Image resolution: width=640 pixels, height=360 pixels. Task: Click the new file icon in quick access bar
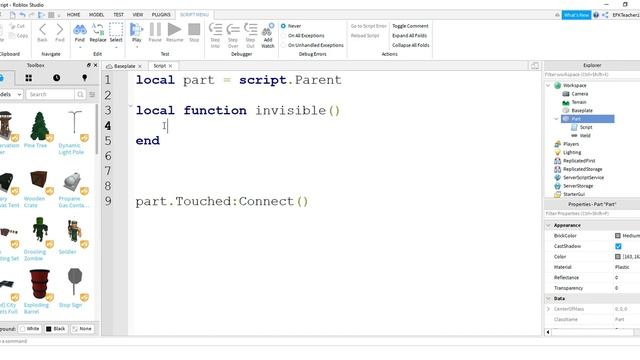point(13,15)
